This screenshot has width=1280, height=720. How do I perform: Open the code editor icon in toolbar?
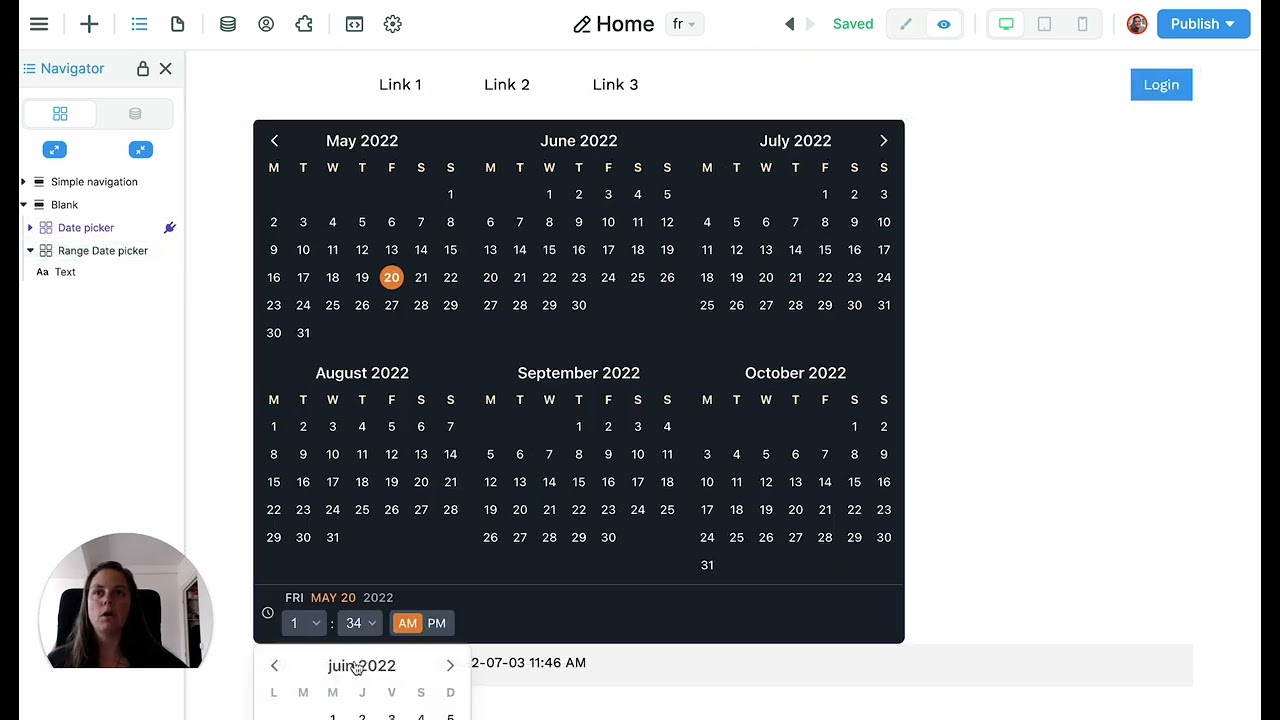pos(354,24)
